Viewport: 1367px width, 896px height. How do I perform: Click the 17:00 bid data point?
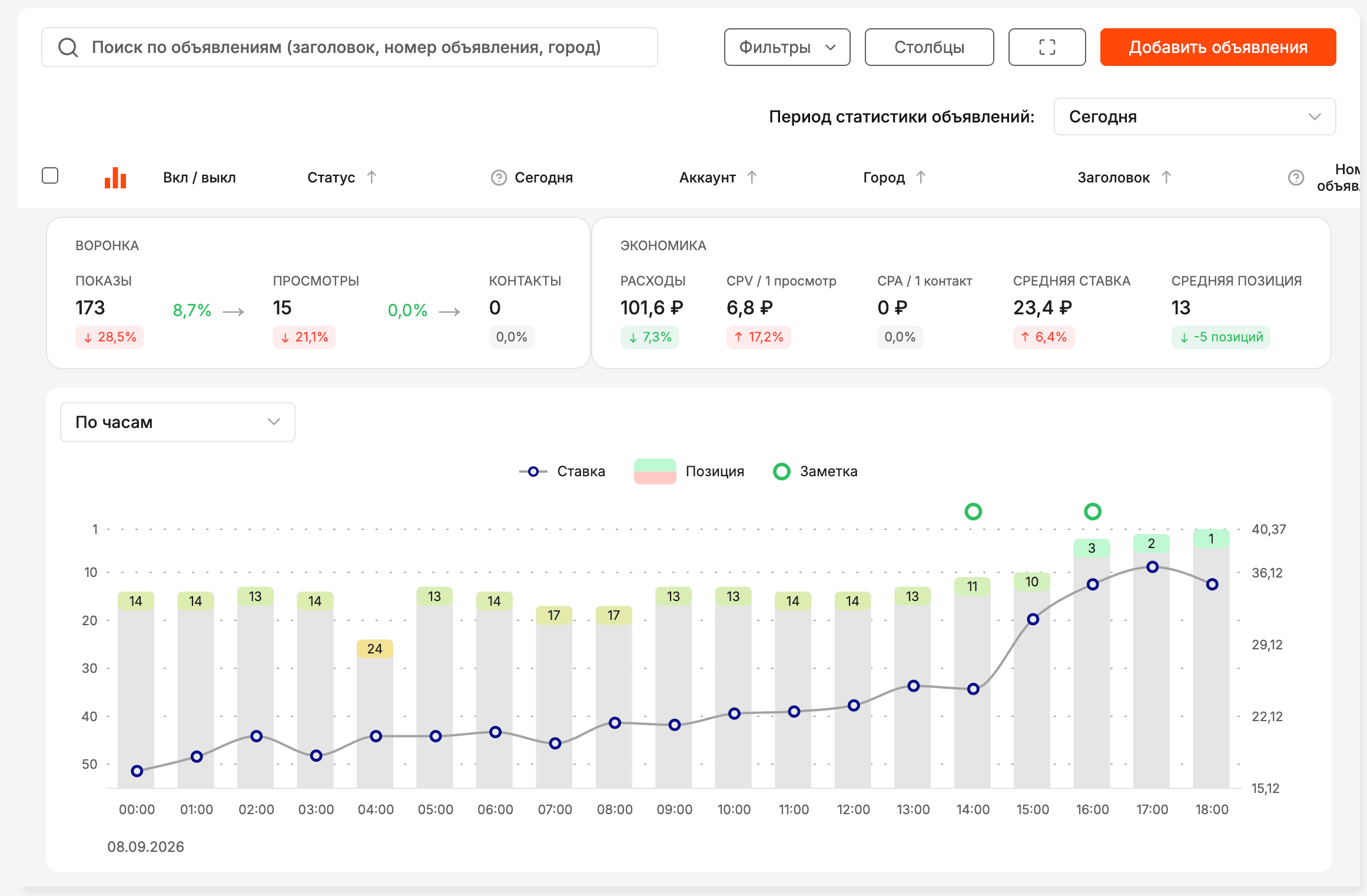point(1153,567)
